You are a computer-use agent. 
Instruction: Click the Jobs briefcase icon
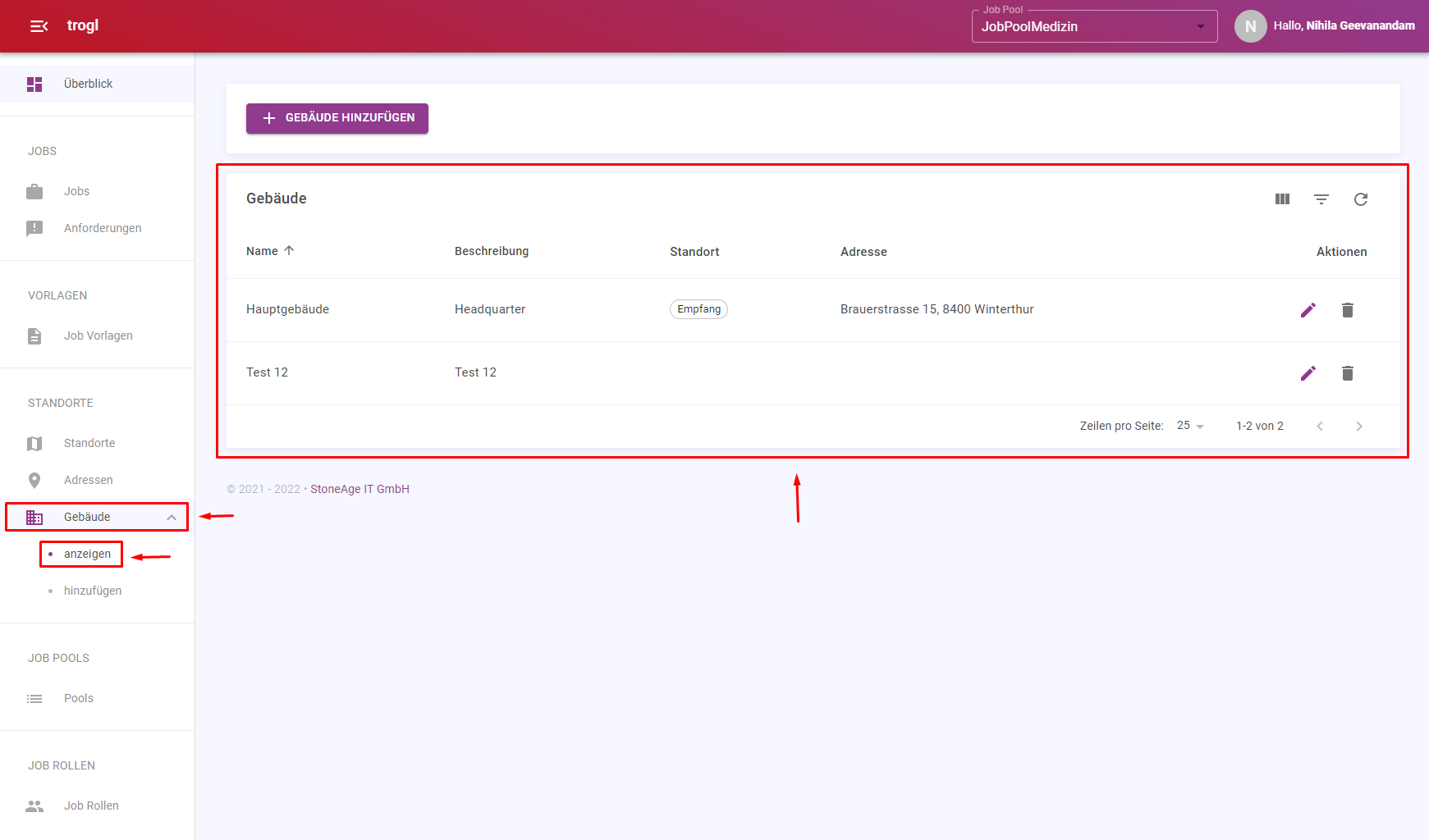point(34,191)
